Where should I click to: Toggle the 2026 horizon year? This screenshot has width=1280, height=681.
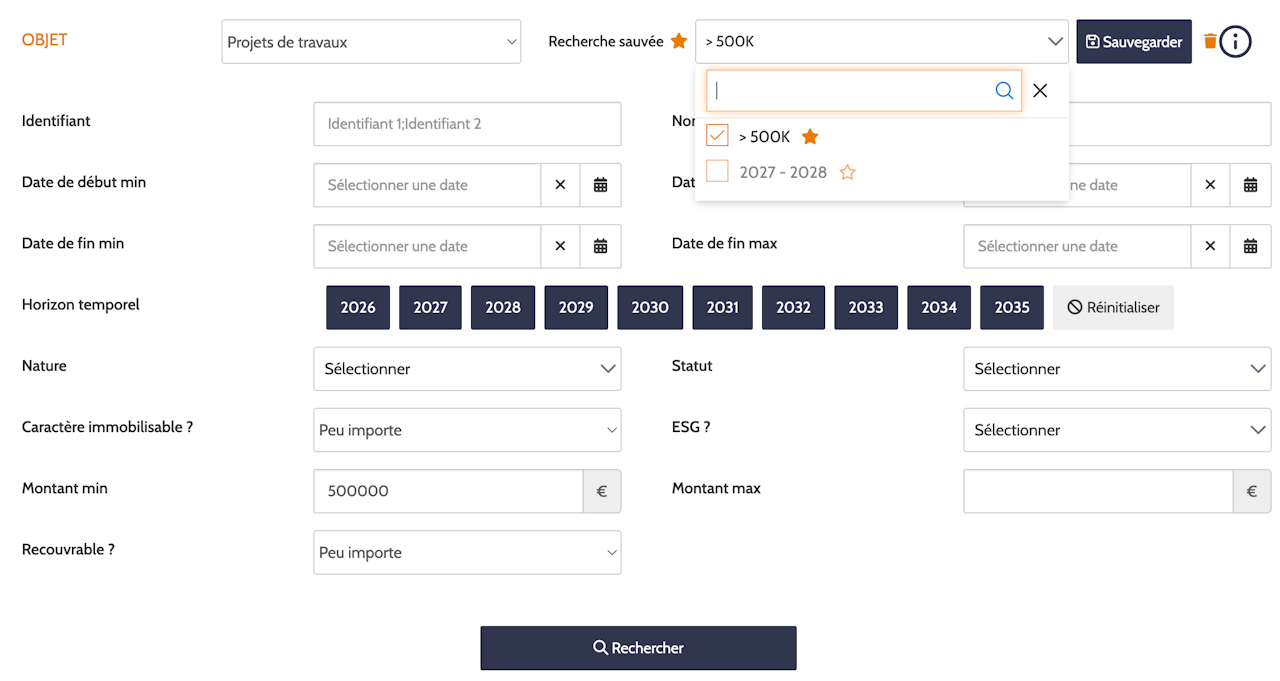click(x=358, y=307)
